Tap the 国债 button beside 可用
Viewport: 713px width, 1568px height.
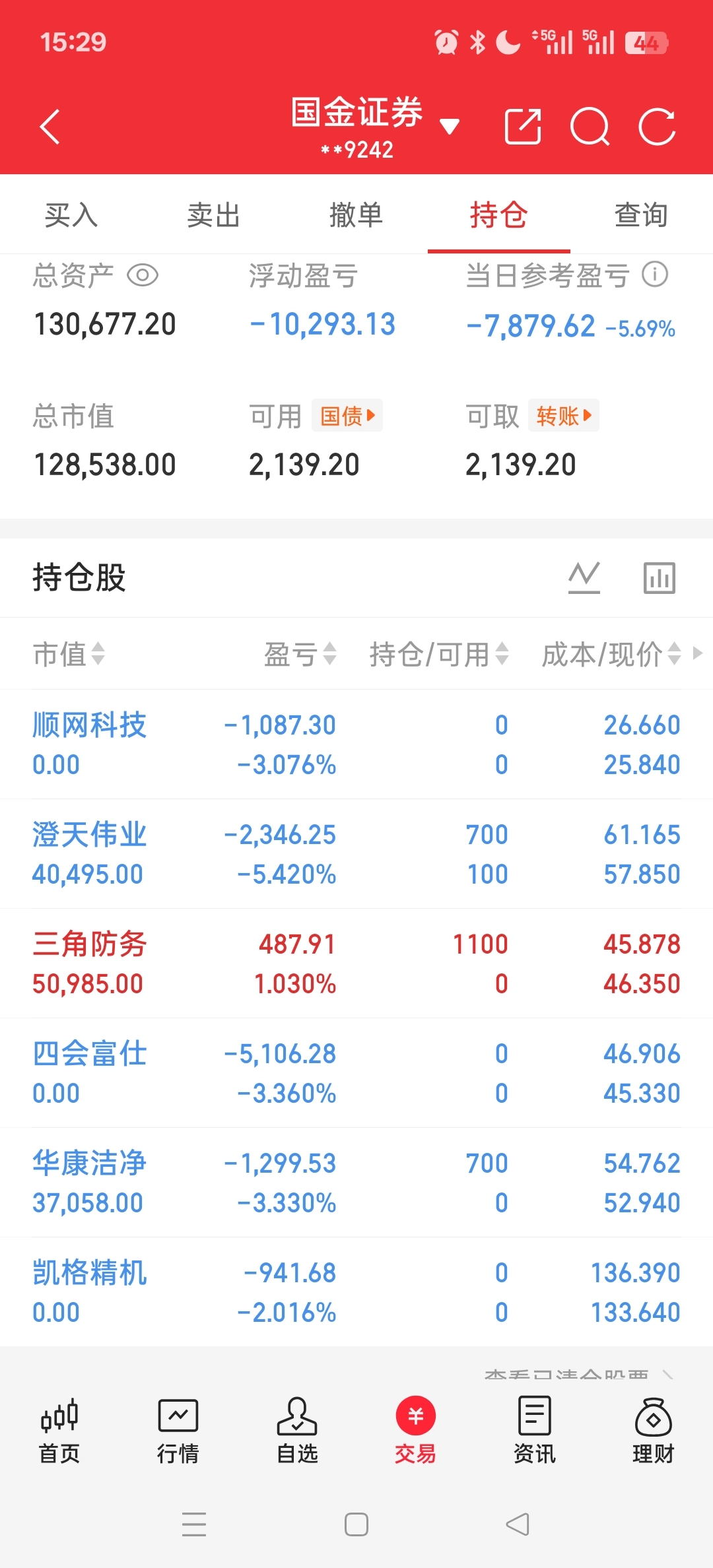(347, 416)
